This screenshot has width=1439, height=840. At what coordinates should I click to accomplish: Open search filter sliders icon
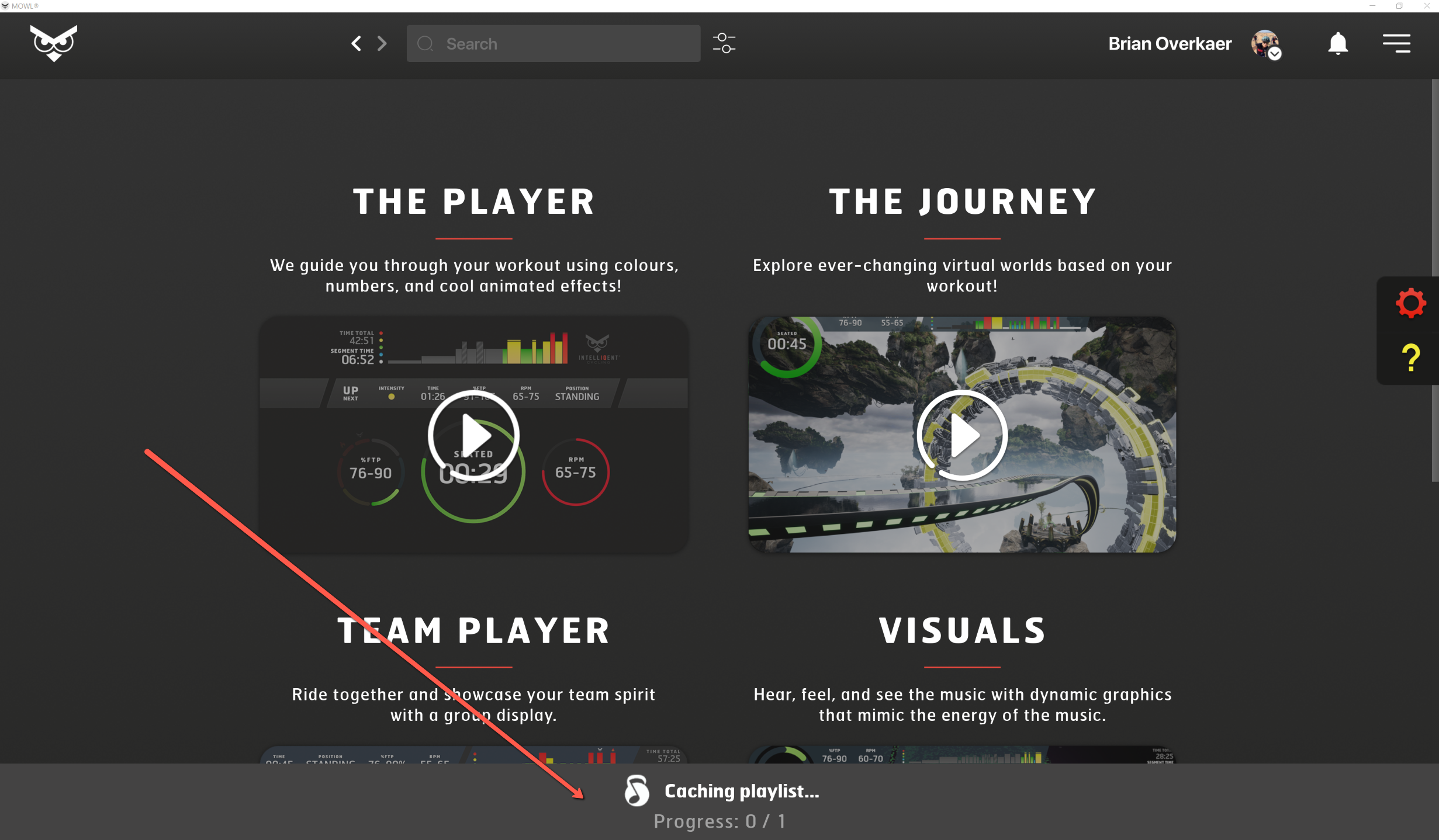coord(724,43)
